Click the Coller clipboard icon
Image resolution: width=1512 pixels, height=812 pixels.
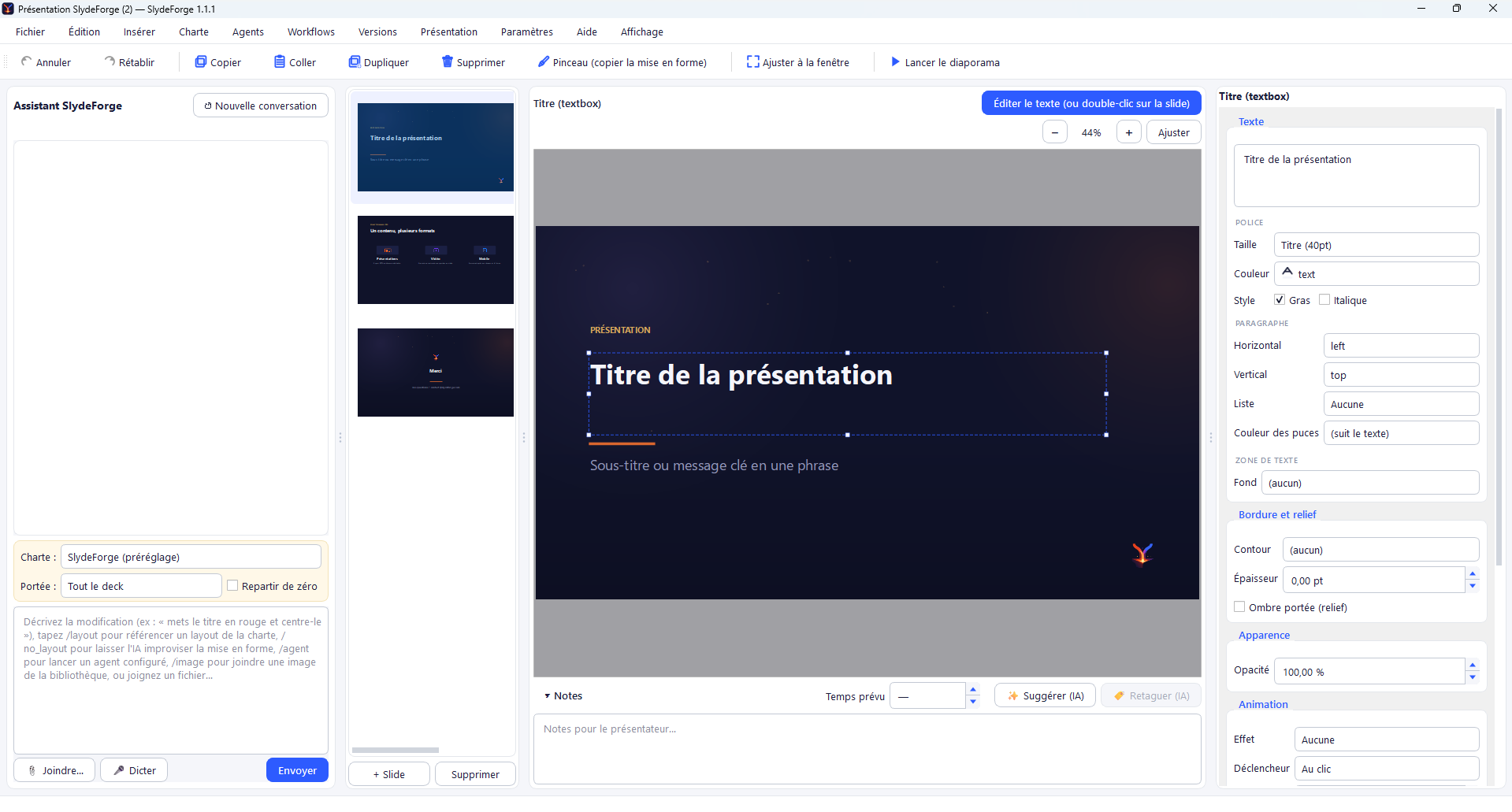280,61
